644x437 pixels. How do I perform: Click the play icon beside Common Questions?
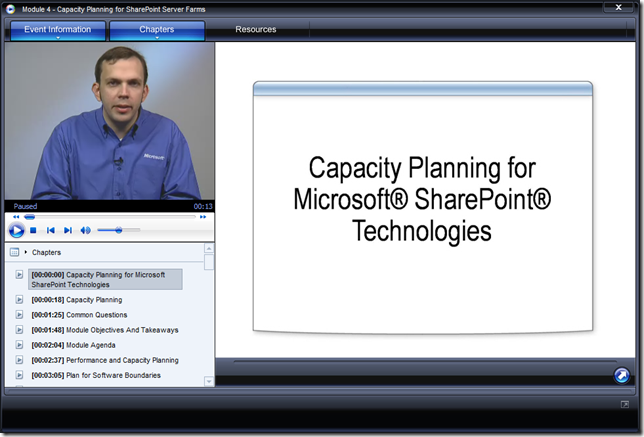coord(19,315)
